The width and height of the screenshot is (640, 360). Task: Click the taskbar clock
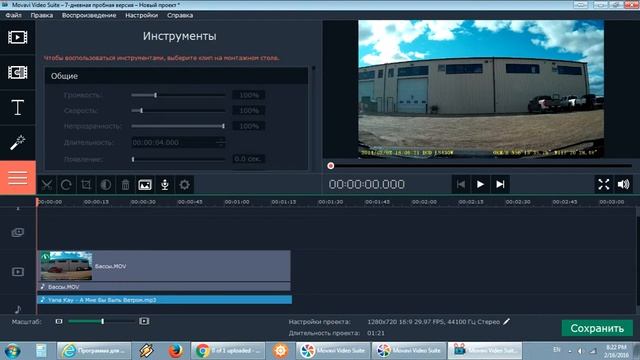[616, 351]
